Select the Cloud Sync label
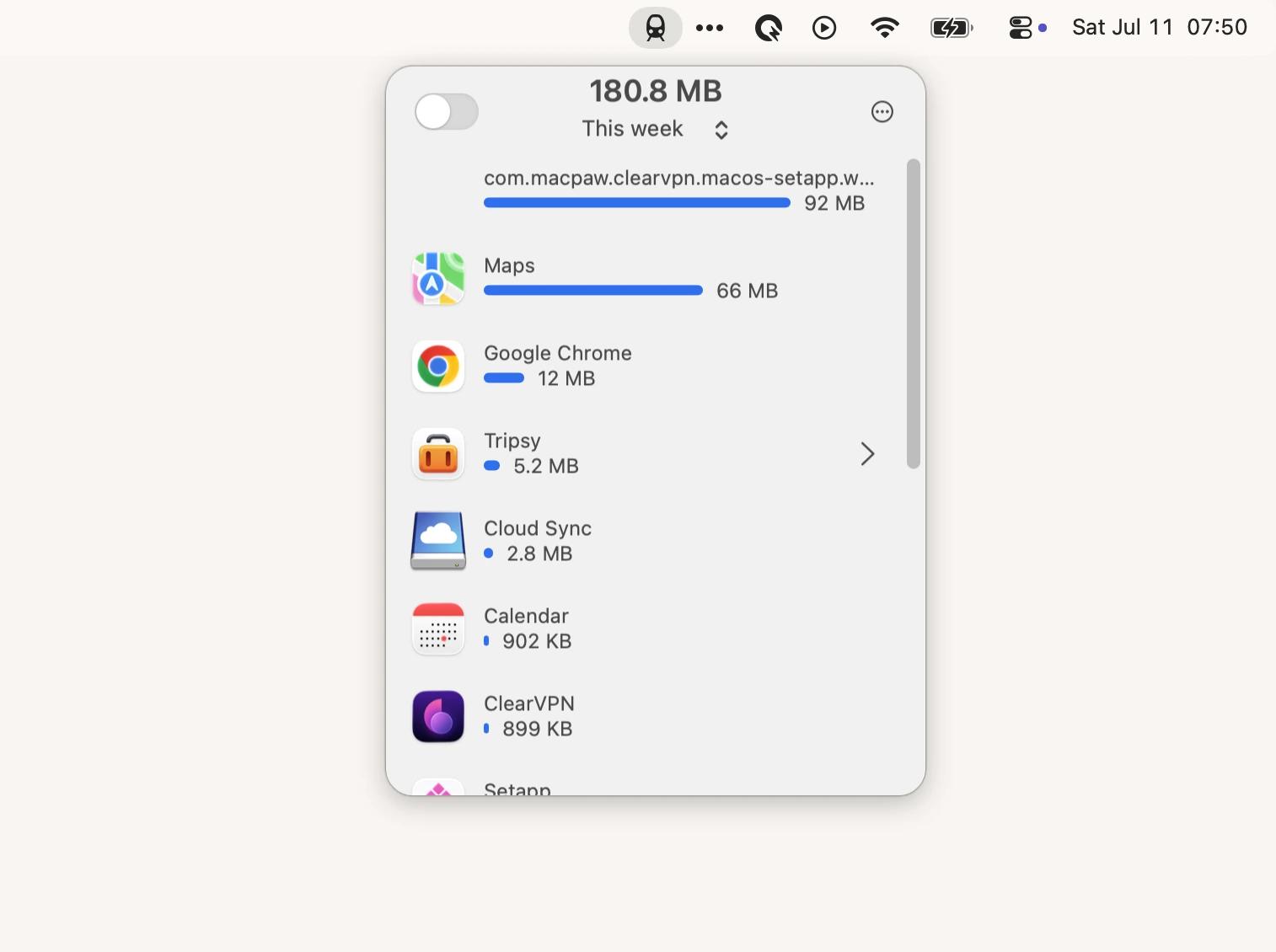The width and height of the screenshot is (1276, 952). point(538,528)
